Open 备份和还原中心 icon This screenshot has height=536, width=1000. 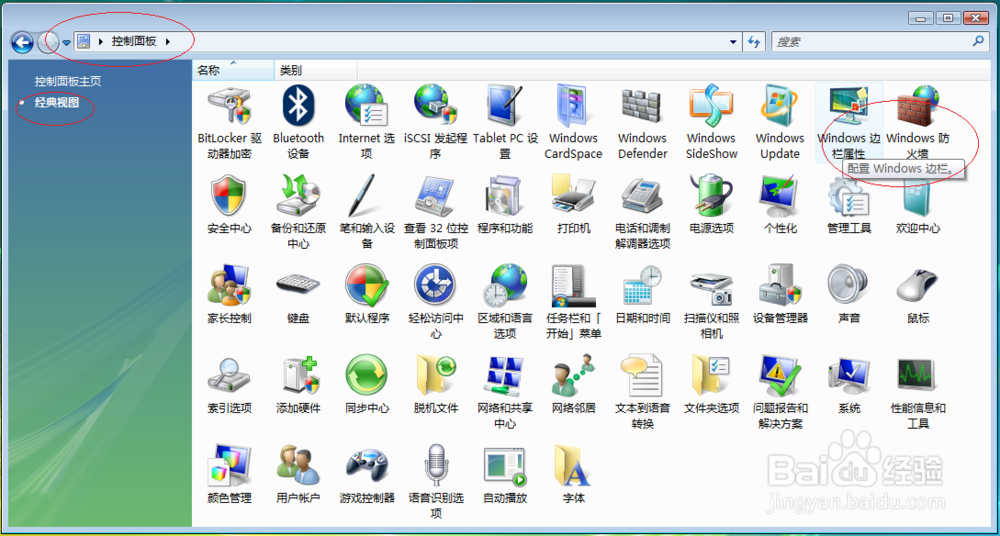pyautogui.click(x=298, y=196)
